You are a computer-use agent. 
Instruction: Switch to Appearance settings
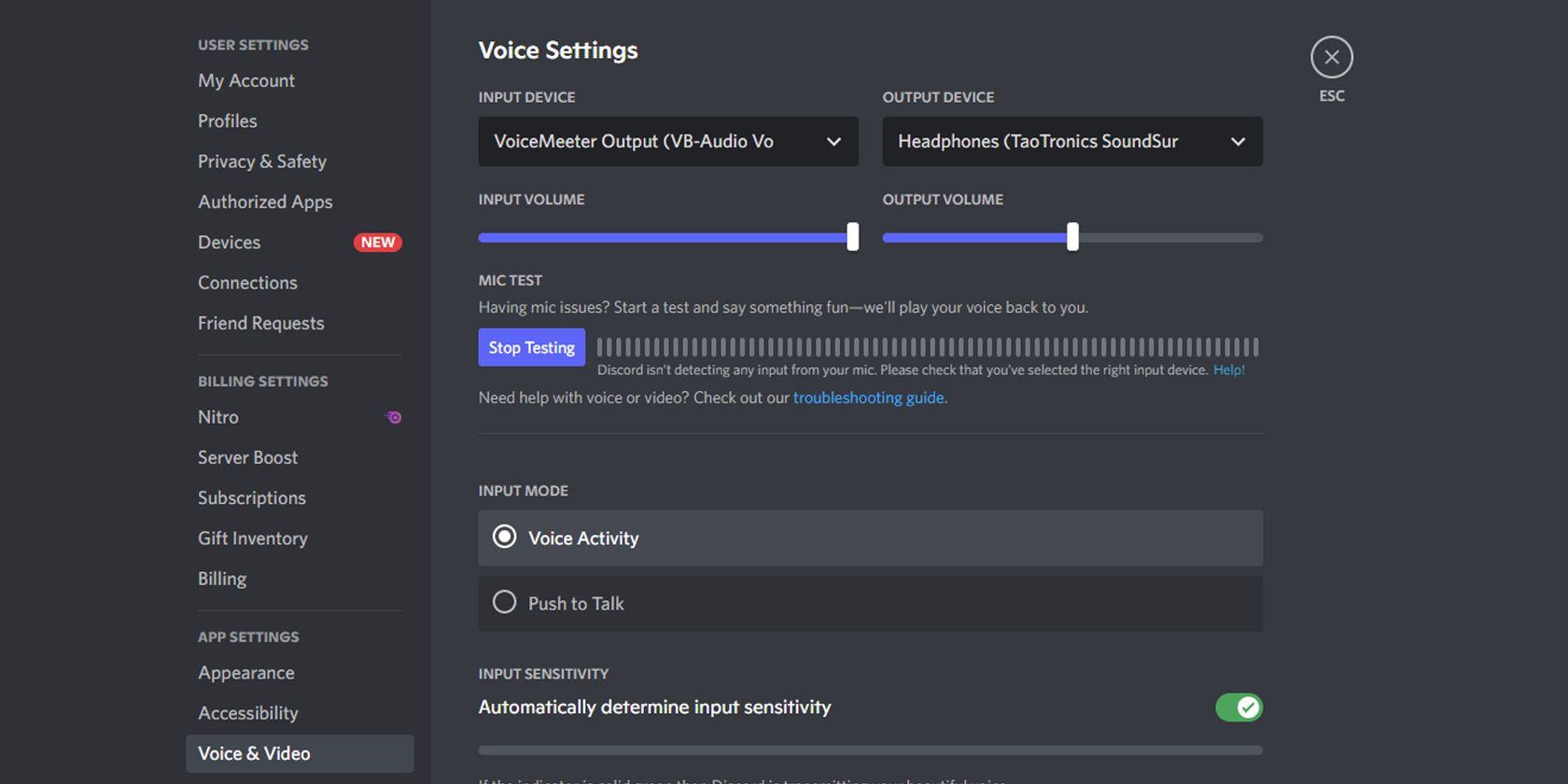tap(245, 672)
